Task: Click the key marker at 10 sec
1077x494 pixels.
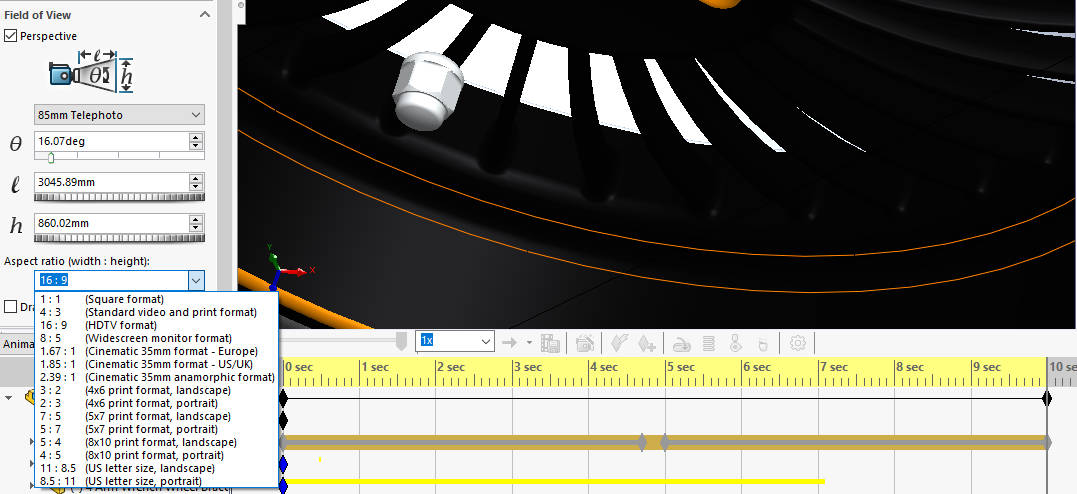Action: pyautogui.click(x=1047, y=398)
